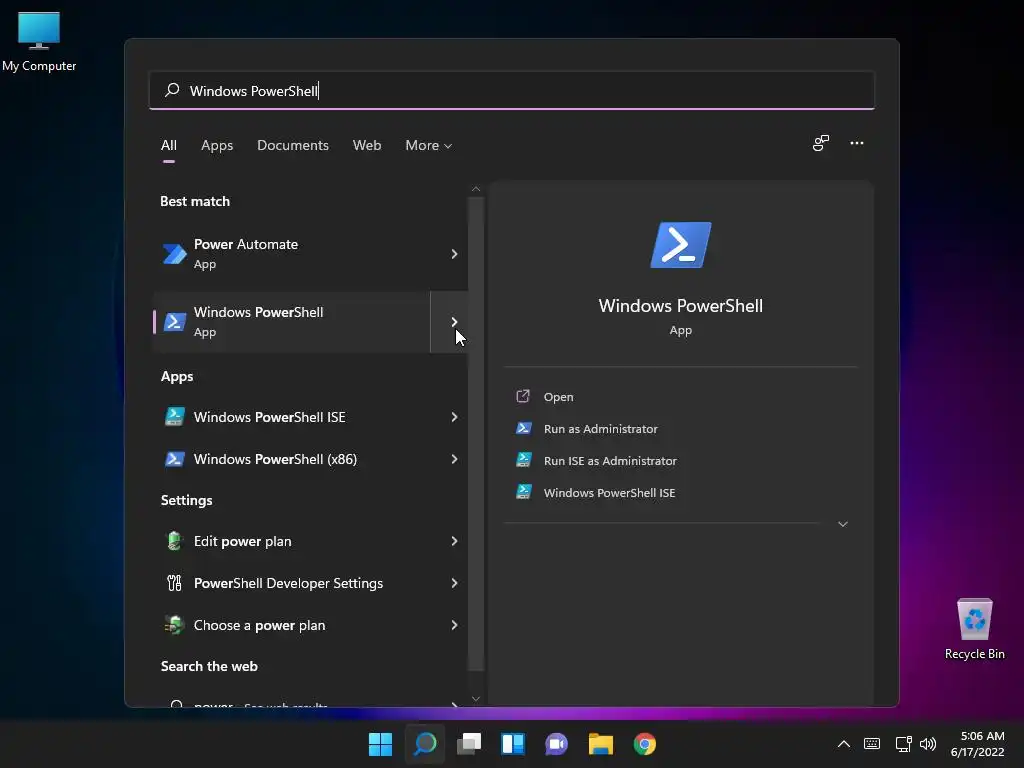This screenshot has width=1024, height=768.
Task: Open the Recycle Bin desktop icon
Action: (974, 629)
